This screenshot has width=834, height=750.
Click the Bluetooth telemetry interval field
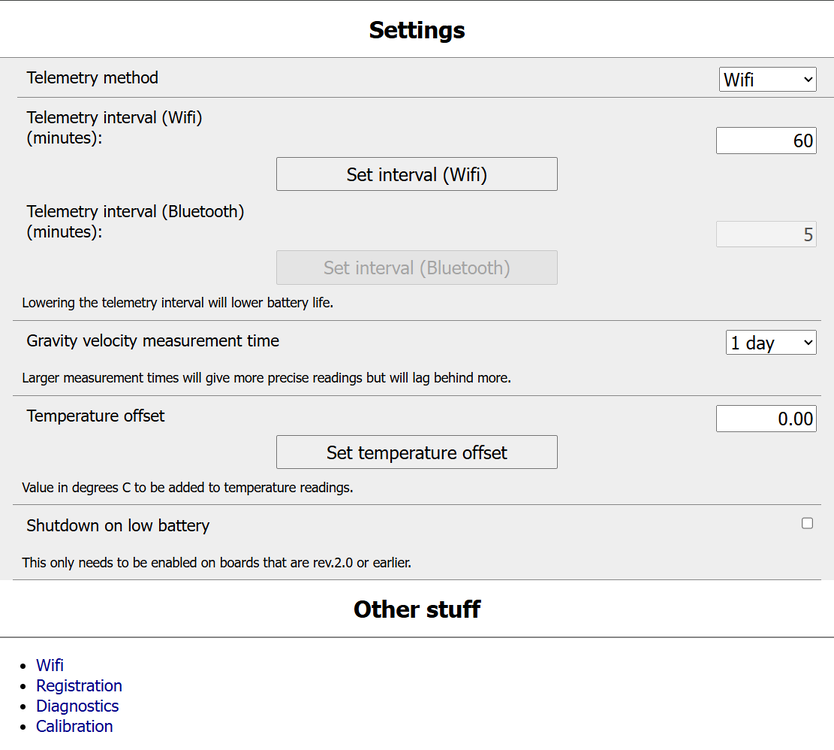coord(765,235)
